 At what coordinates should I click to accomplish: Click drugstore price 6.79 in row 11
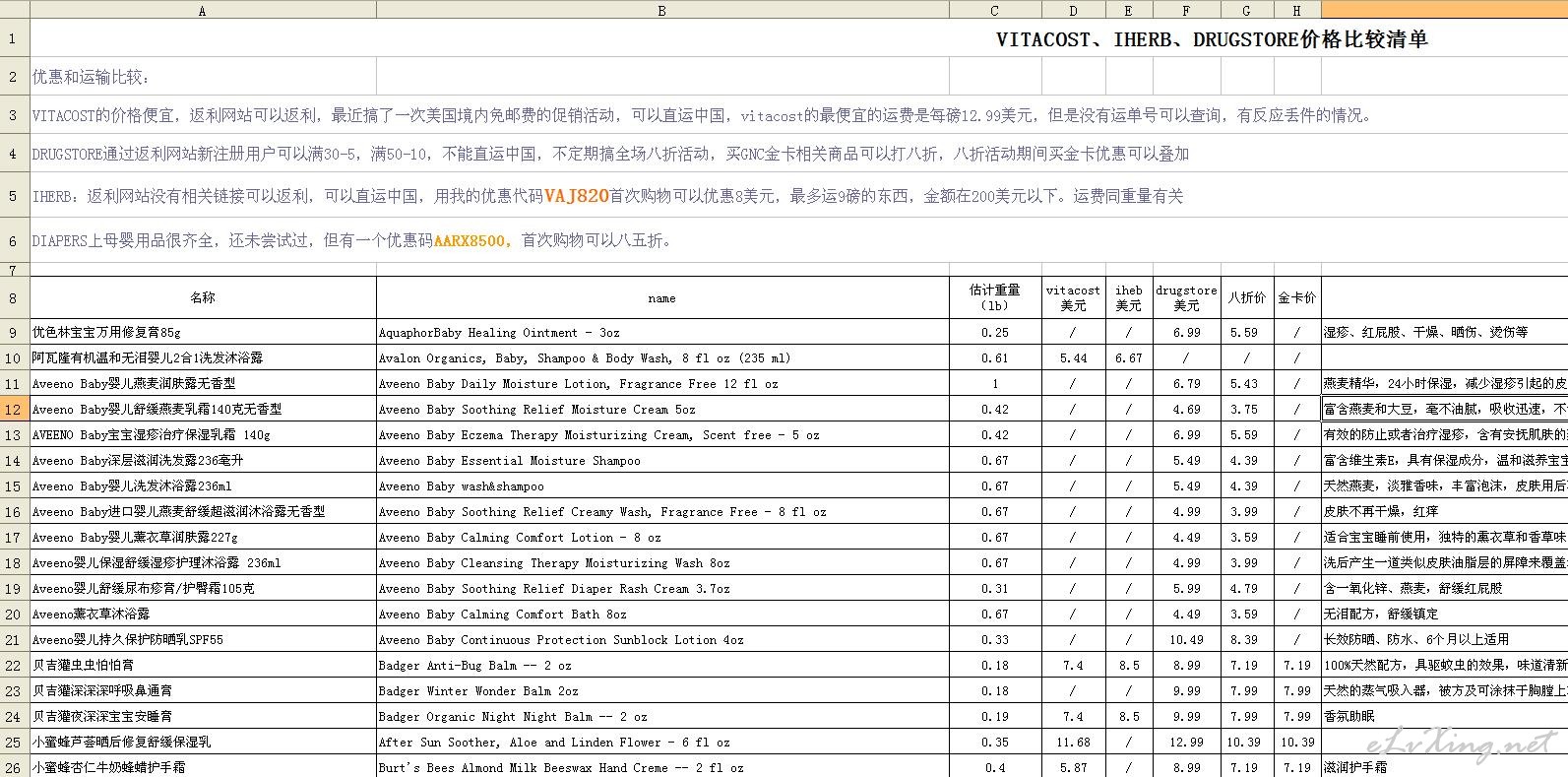point(1186,383)
